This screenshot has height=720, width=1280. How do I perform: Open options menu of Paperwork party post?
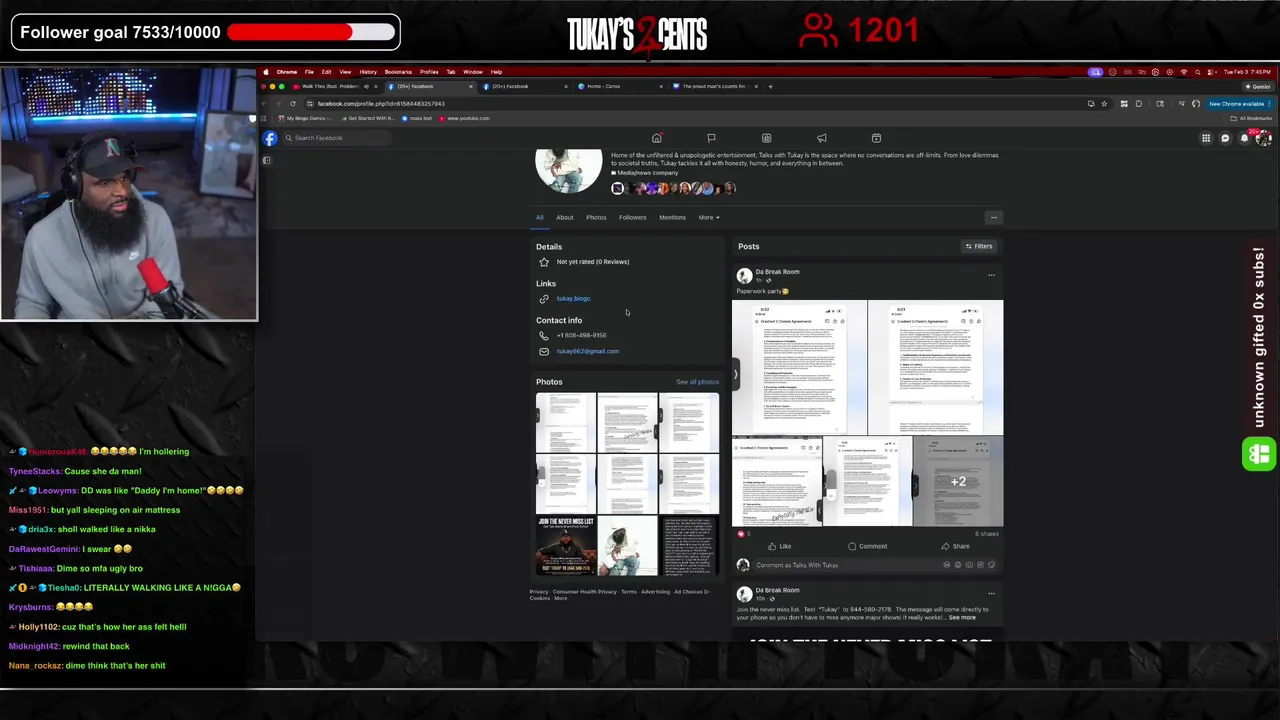click(991, 275)
